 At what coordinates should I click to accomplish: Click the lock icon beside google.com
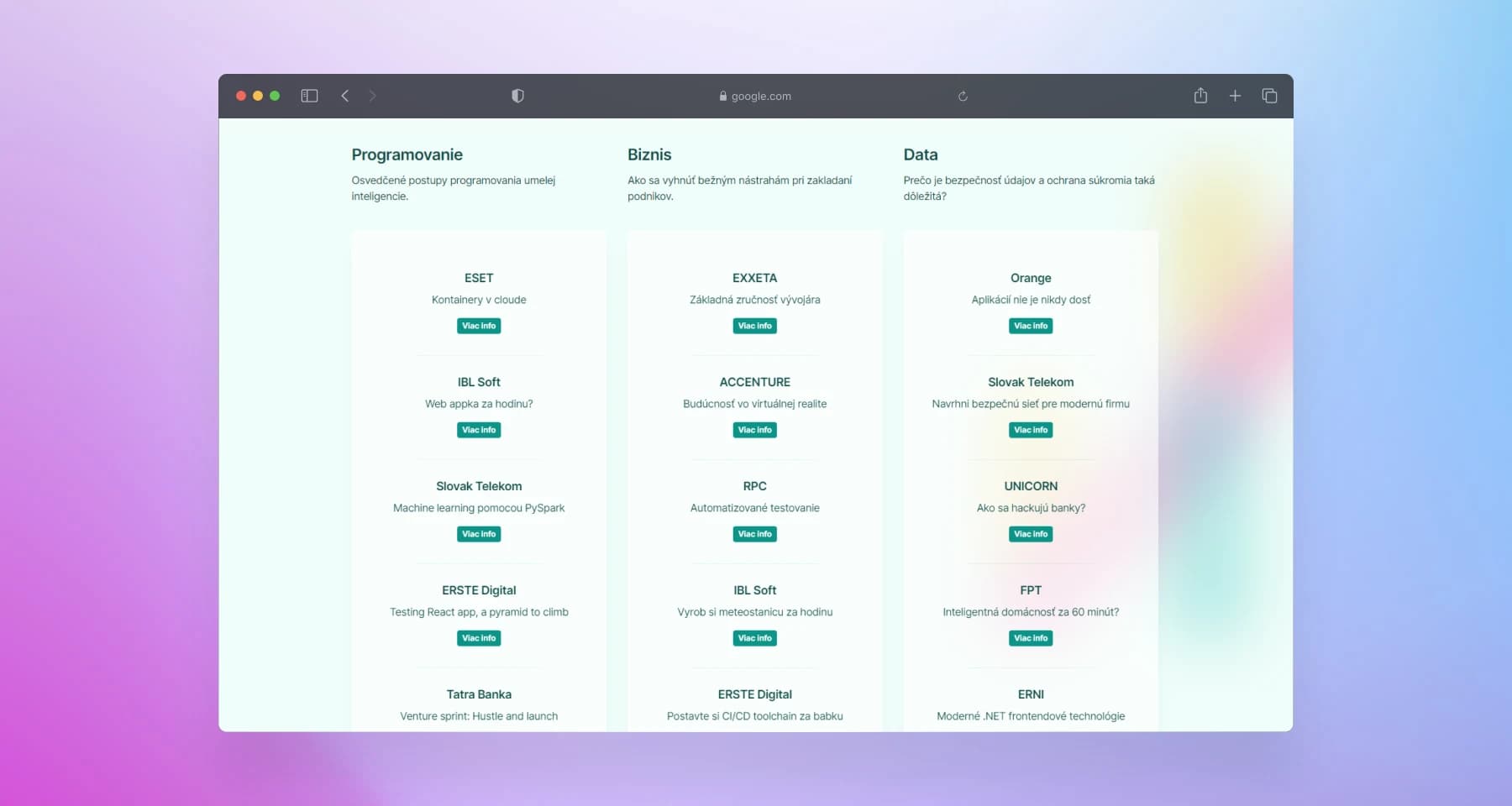coord(722,96)
